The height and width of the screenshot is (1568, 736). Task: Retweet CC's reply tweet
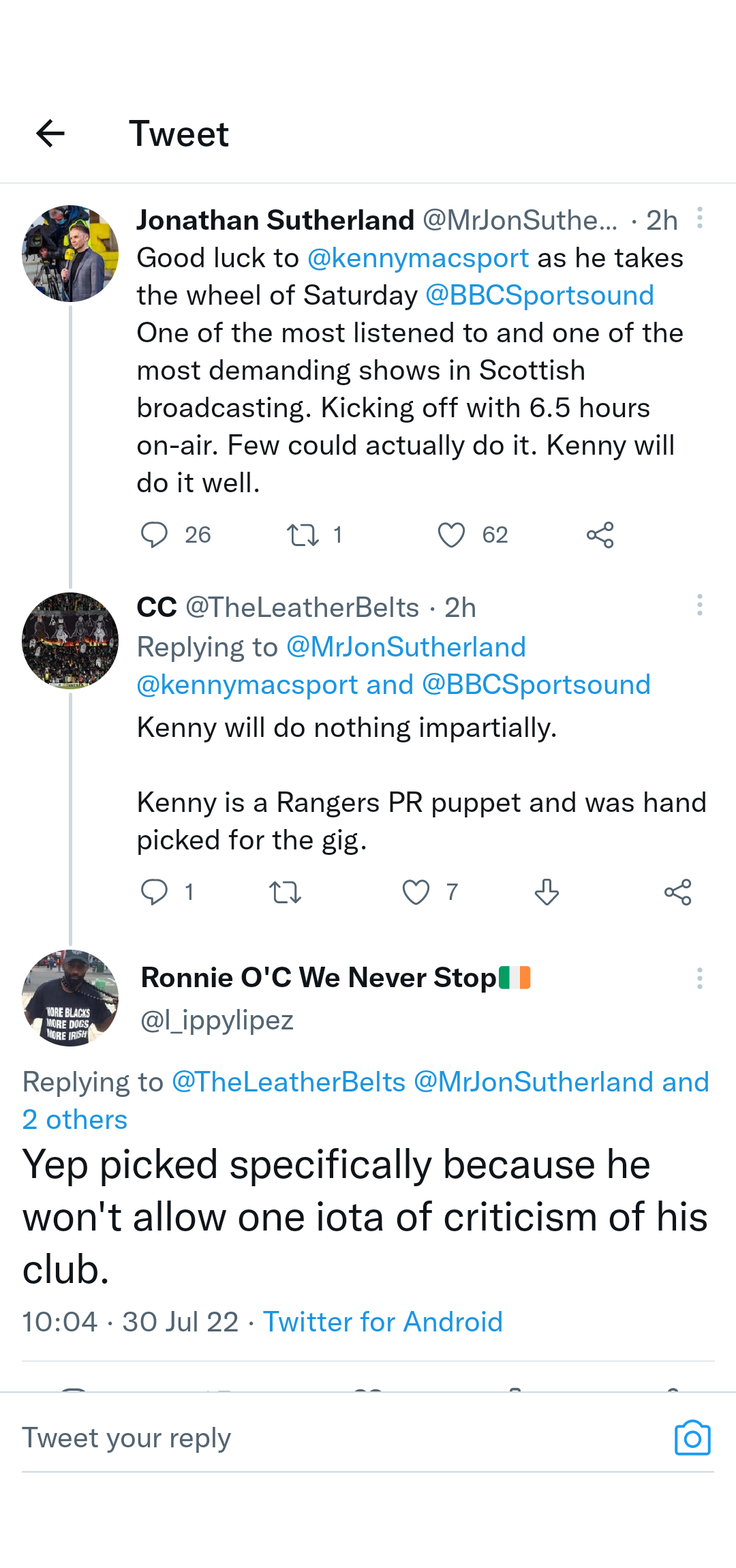(x=285, y=892)
